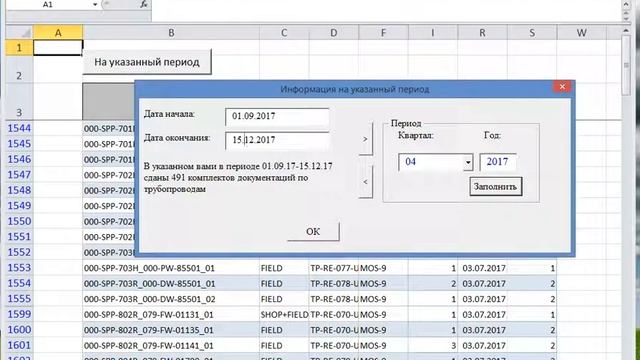
Task: Click the 'Дата начала' date field
Action: (x=277, y=117)
